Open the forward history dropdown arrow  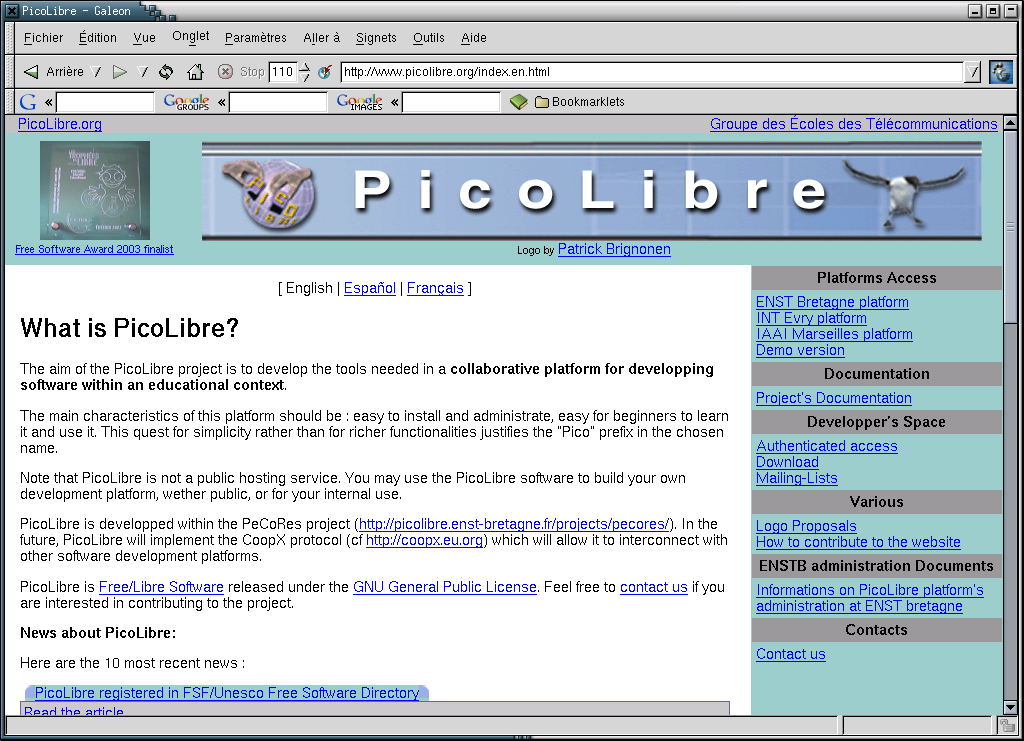tap(143, 72)
